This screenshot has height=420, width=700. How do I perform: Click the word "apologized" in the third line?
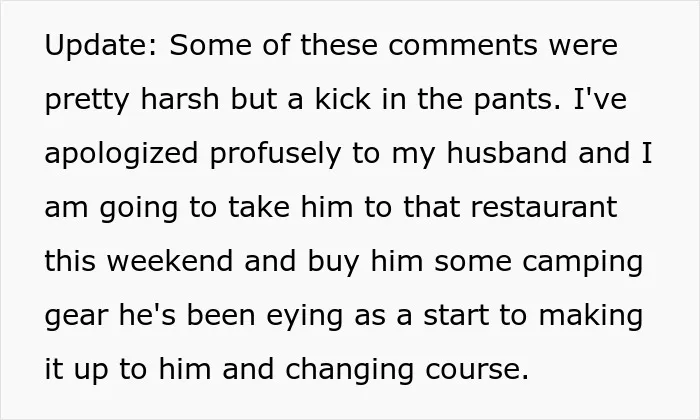pos(121,154)
